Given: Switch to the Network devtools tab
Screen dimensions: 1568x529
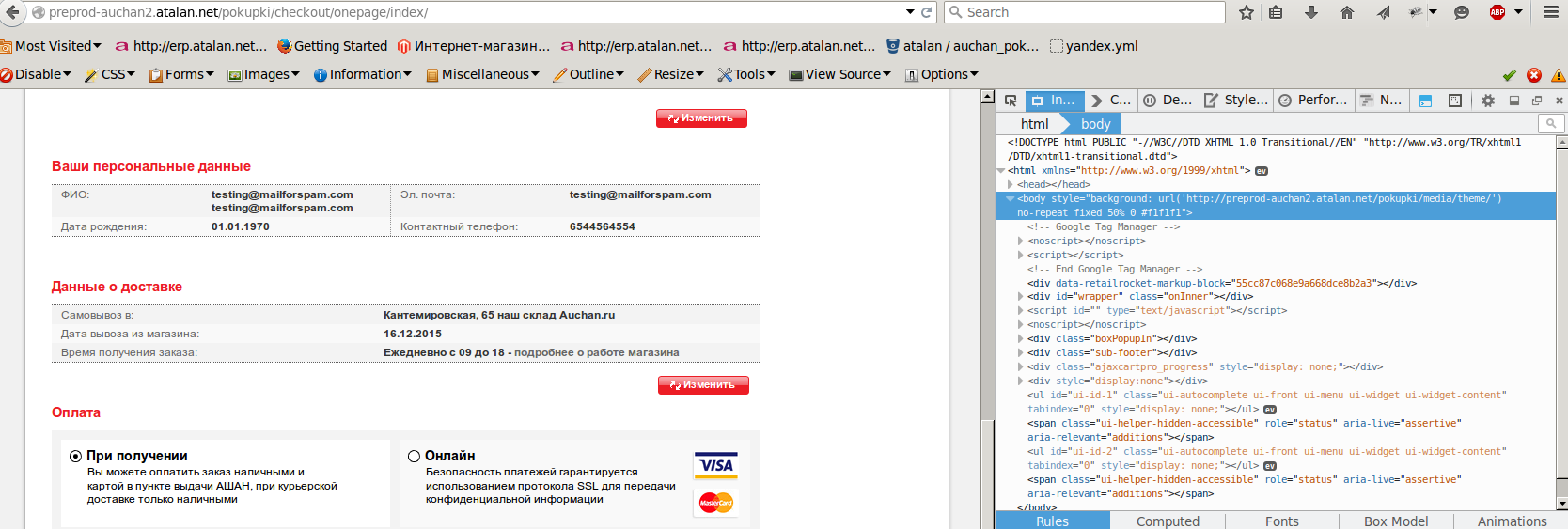Looking at the screenshot, I should 1382,100.
